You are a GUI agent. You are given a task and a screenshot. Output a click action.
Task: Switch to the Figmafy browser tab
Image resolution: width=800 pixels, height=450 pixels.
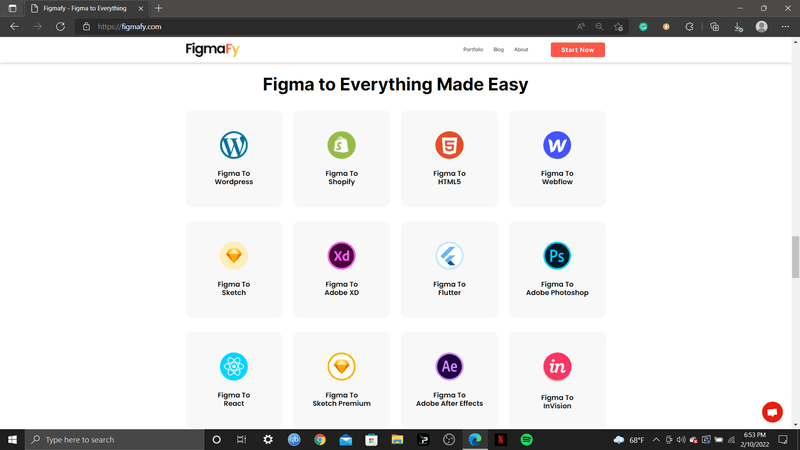click(x=86, y=8)
